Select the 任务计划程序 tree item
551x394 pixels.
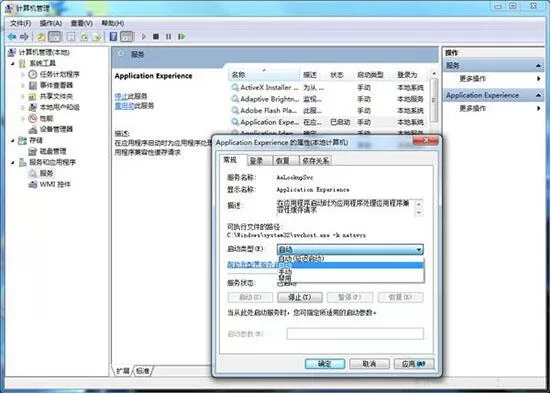[x=59, y=74]
